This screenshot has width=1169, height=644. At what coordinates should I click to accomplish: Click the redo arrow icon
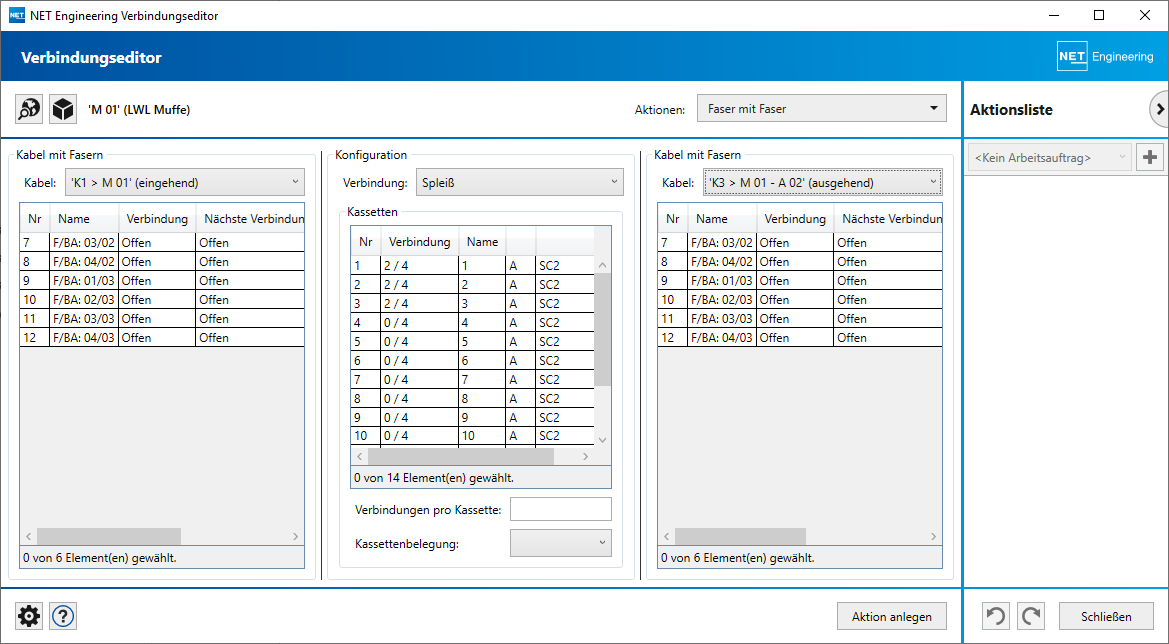(x=1031, y=616)
